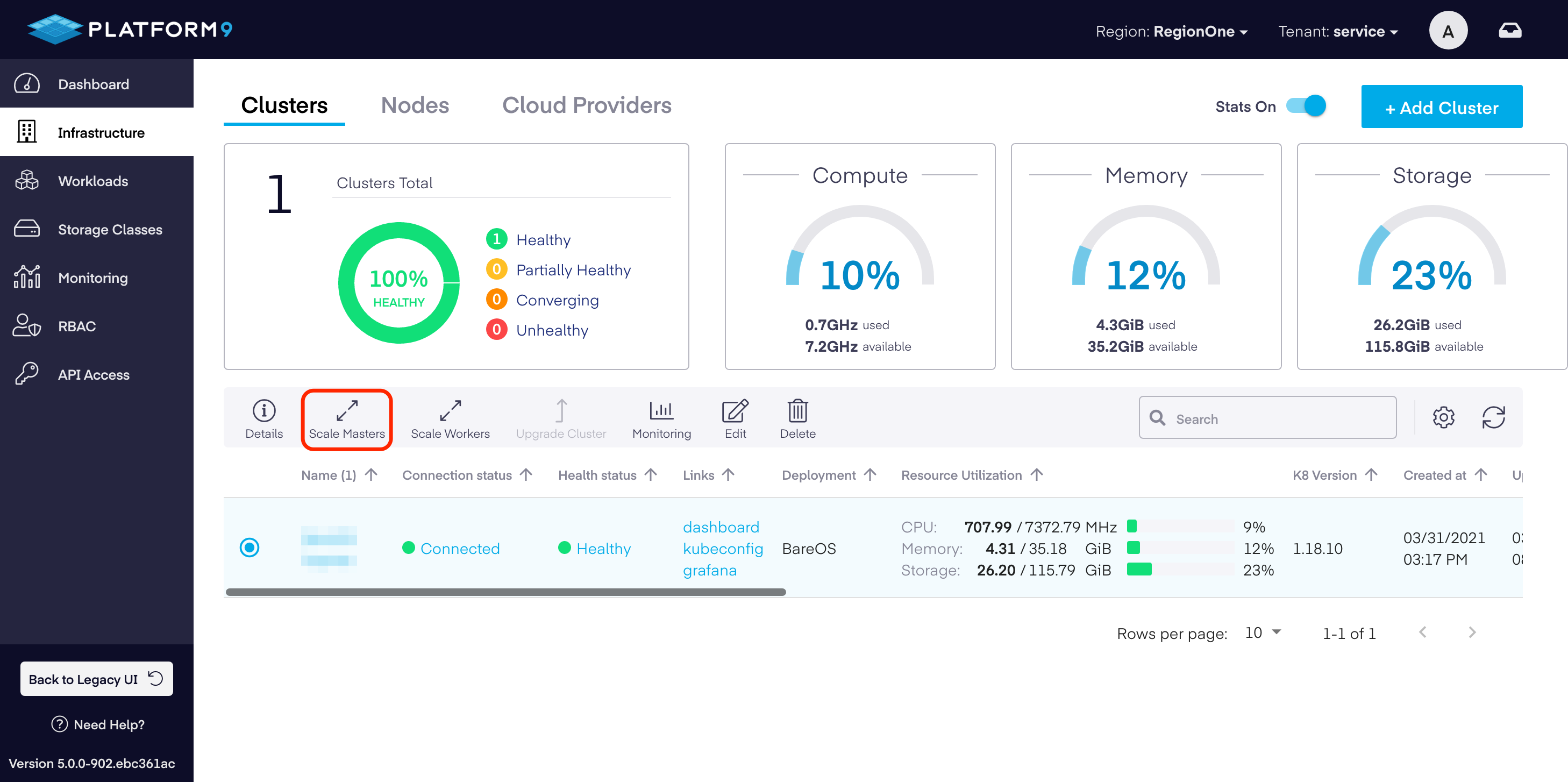Image resolution: width=1568 pixels, height=782 pixels.
Task: Open Workloads in the sidebar
Action: pyautogui.click(x=93, y=181)
